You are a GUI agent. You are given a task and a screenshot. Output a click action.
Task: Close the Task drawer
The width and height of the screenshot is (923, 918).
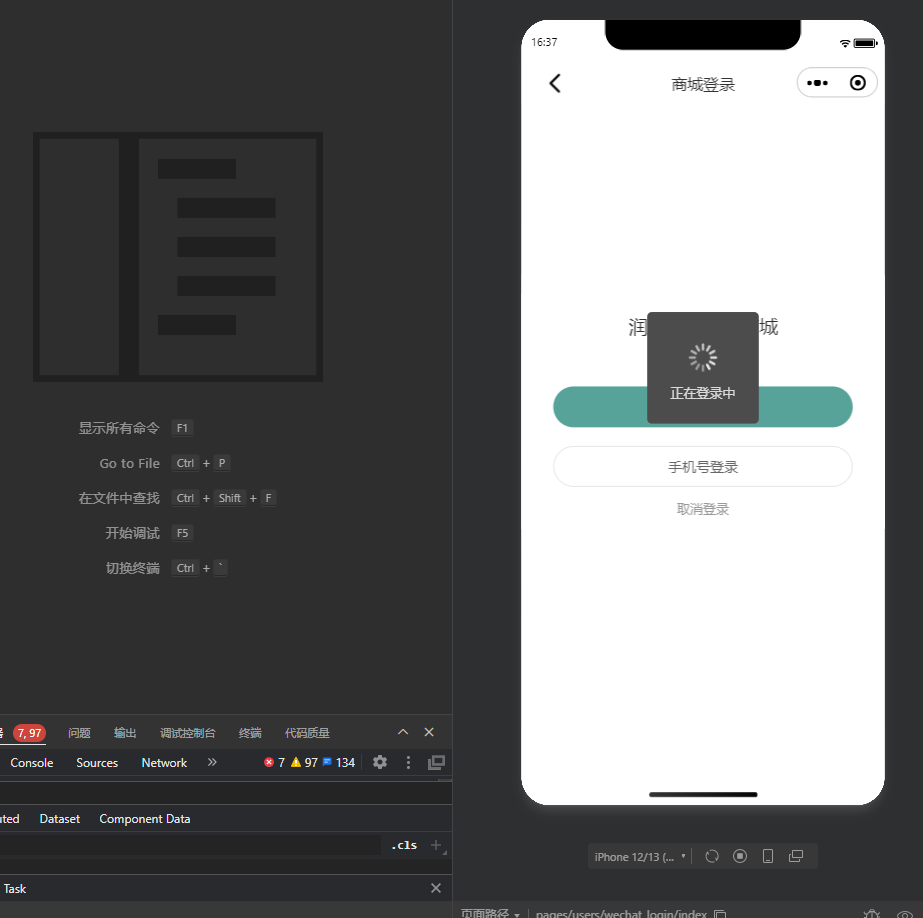click(436, 888)
